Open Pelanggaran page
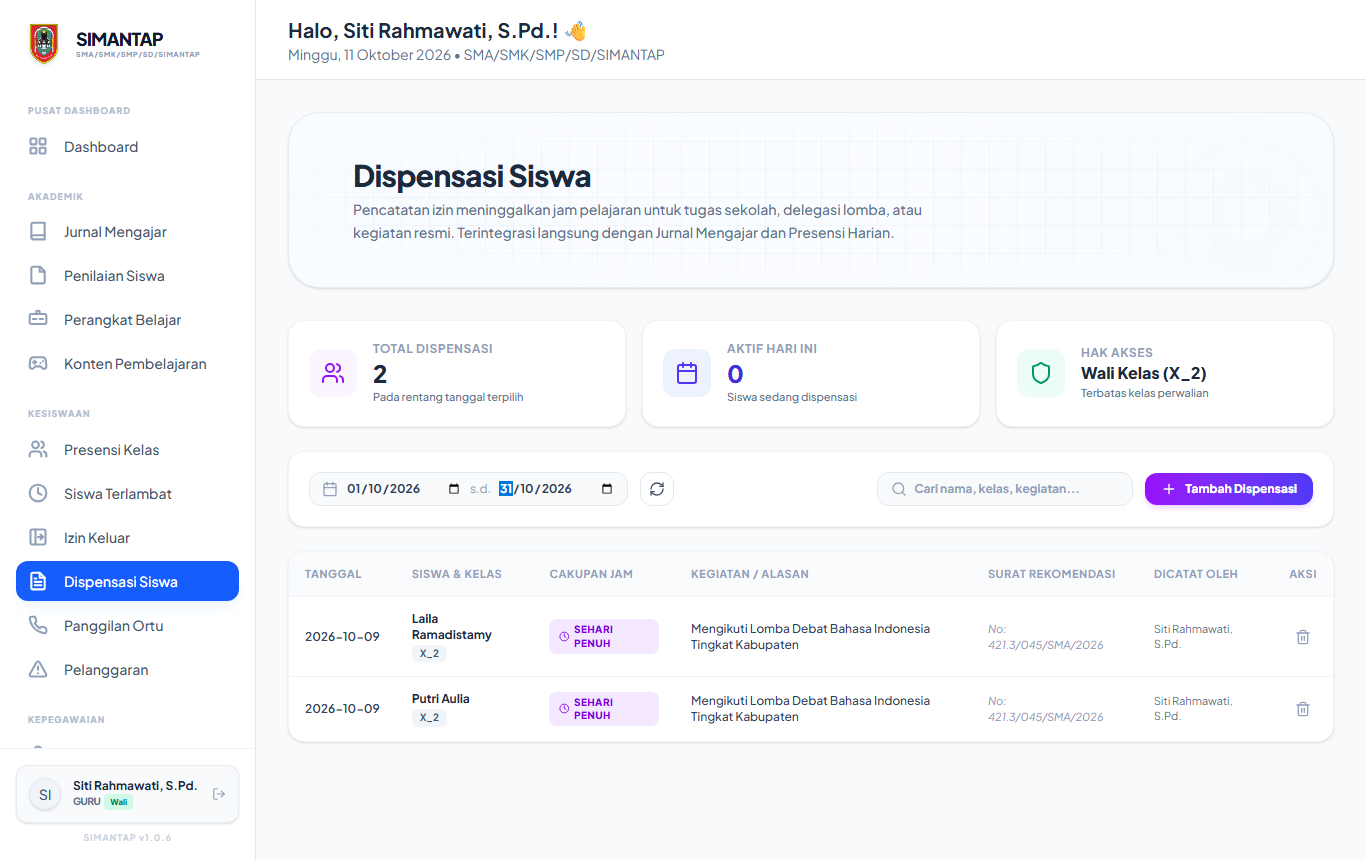Viewport: 1366px width, 860px height. point(127,670)
